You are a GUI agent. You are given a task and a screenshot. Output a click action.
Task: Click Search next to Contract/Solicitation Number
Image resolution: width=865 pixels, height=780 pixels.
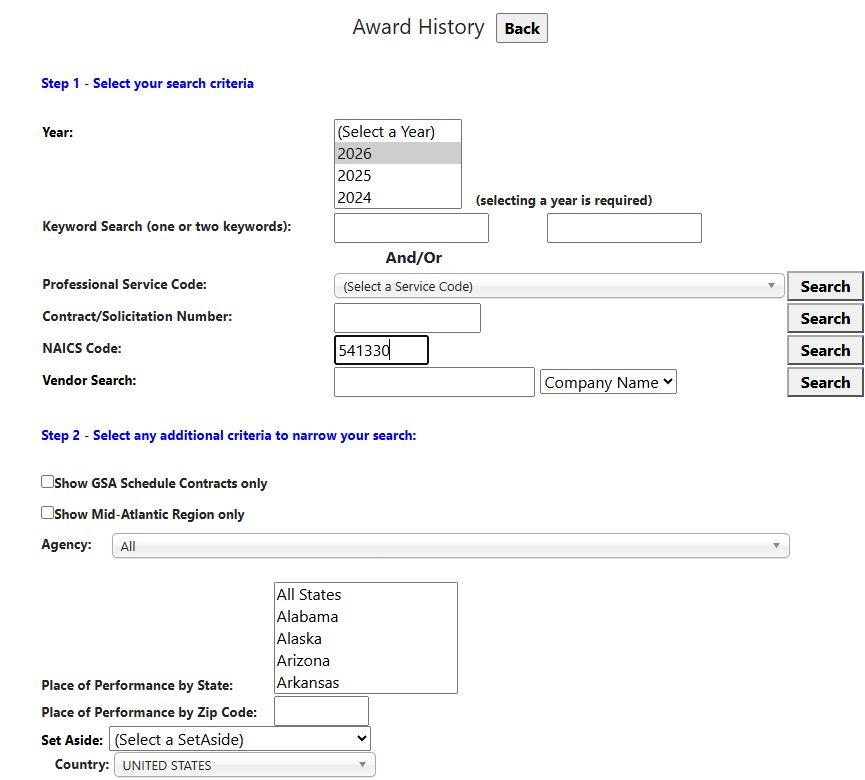click(825, 318)
